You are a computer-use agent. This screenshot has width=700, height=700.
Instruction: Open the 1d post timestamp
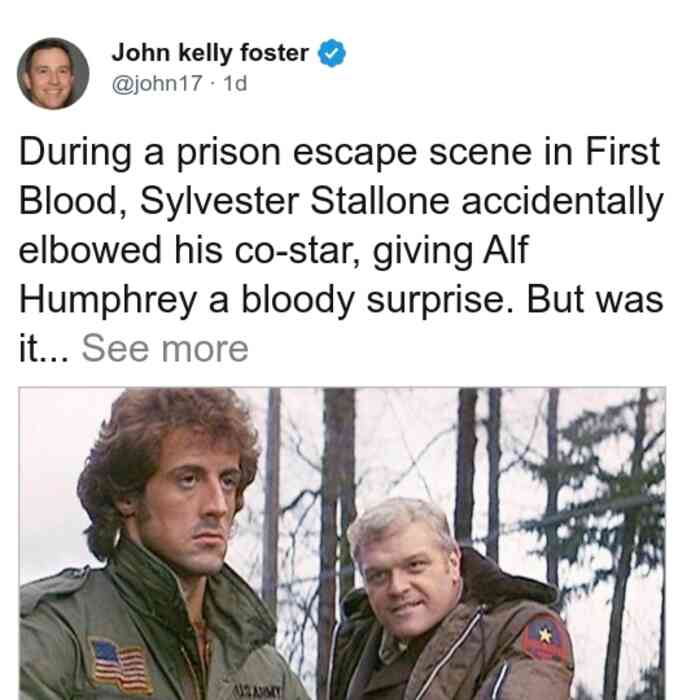click(x=235, y=83)
